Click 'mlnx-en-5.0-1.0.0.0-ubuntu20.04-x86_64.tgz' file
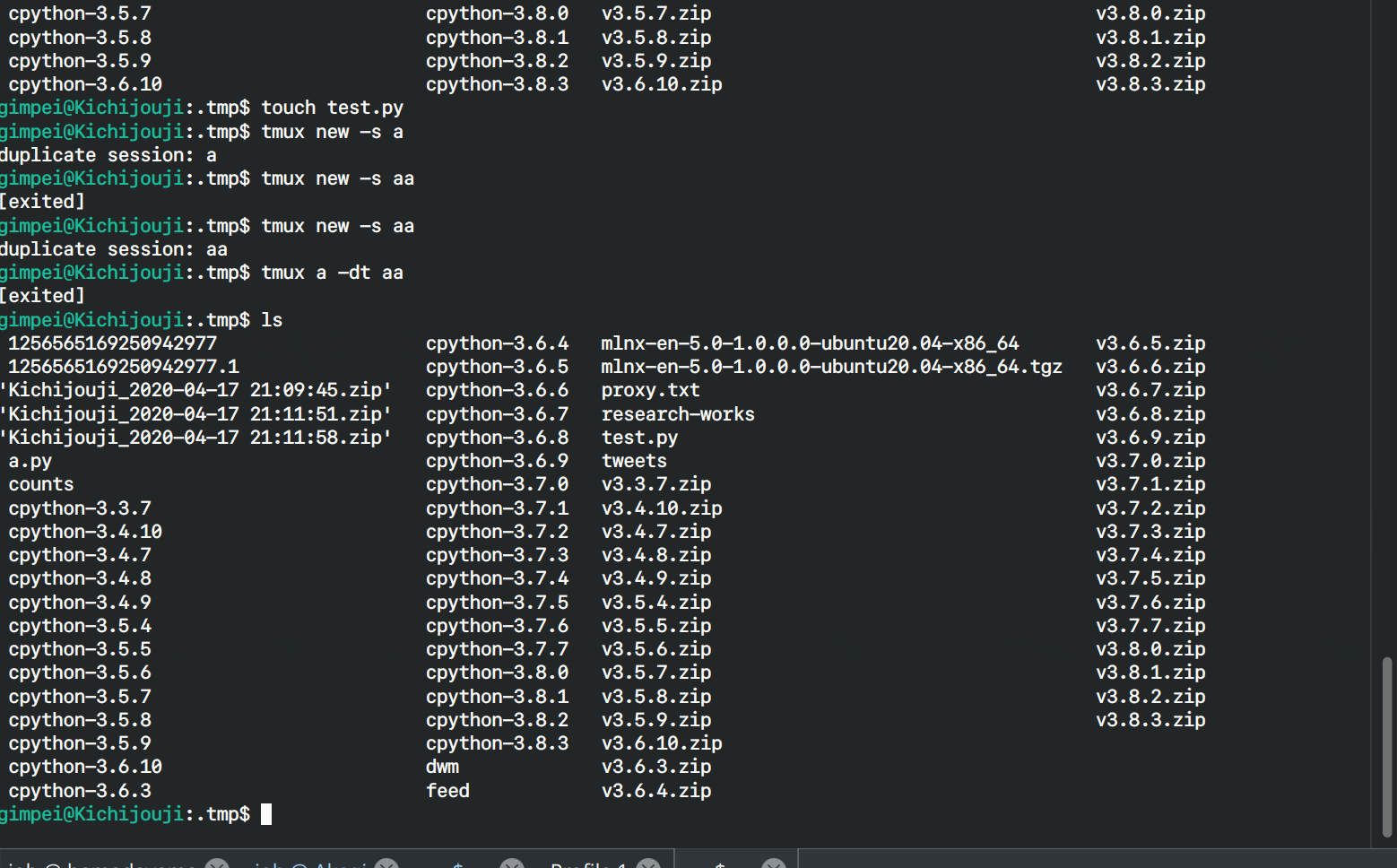The image size is (1397, 868). [832, 367]
